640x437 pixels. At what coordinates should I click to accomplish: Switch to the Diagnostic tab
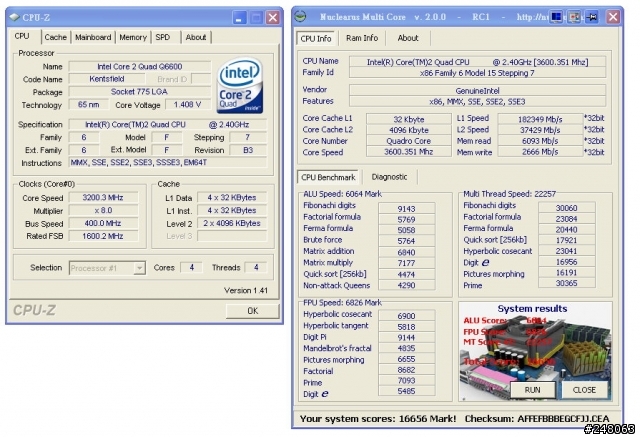point(389,177)
